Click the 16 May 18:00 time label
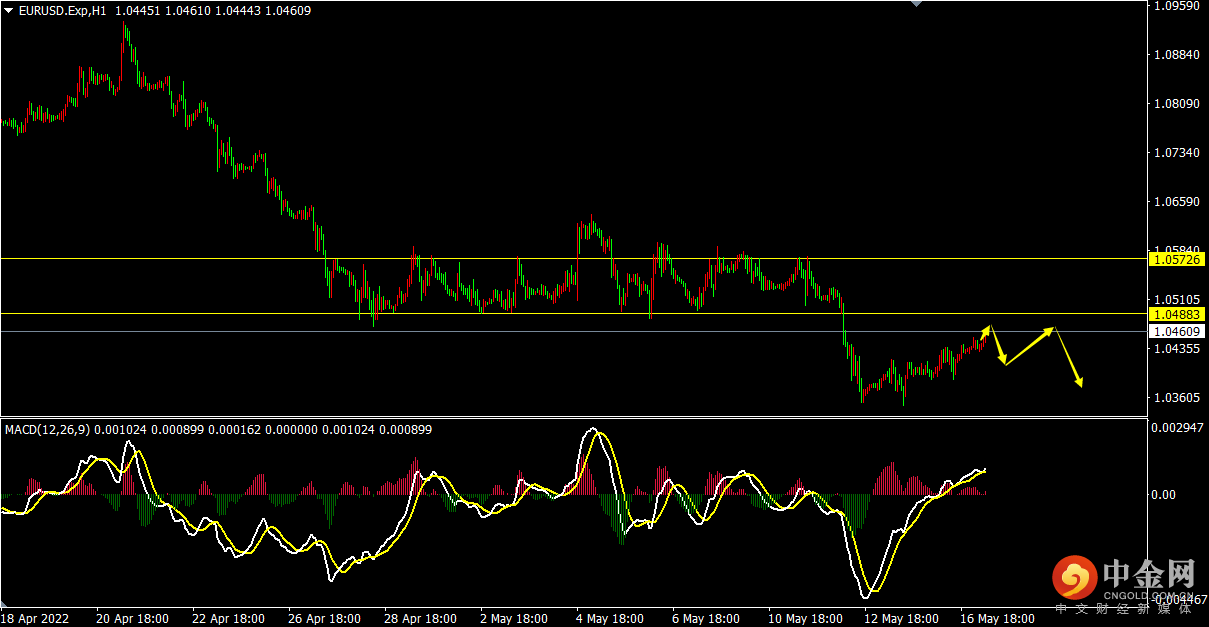Screen dimensions: 1209x627 998,619
